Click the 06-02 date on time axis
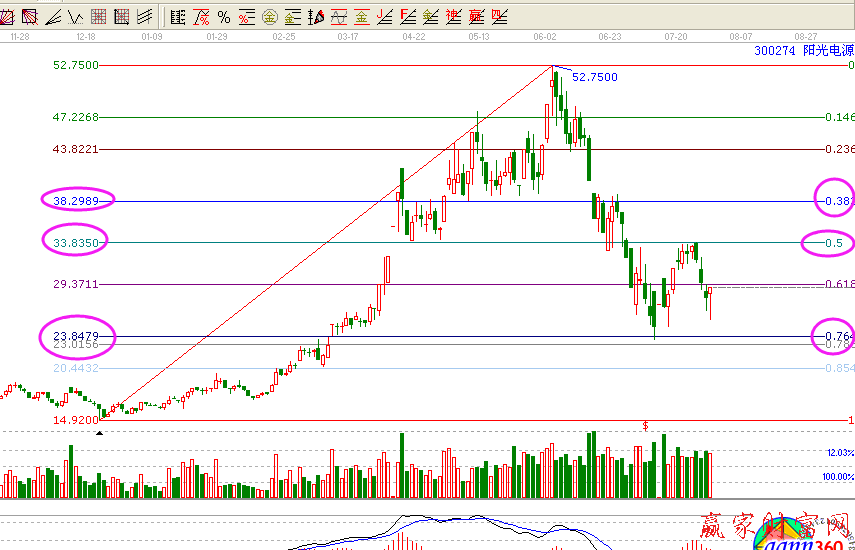This screenshot has width=855, height=550. click(x=545, y=36)
